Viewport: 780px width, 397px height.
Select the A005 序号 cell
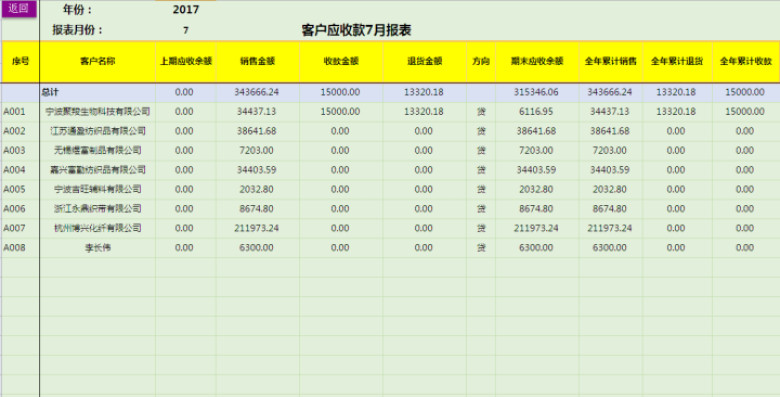pos(20,190)
